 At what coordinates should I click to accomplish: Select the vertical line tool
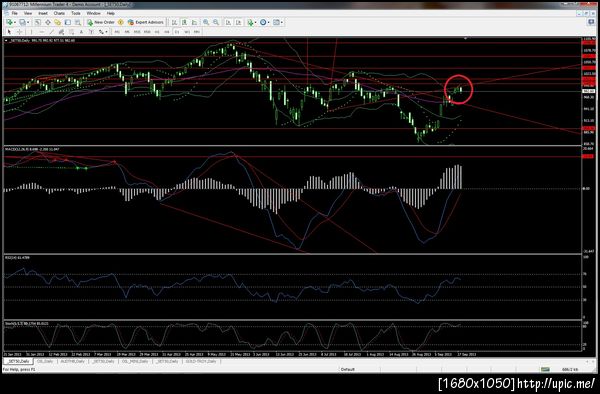pyautogui.click(x=31, y=32)
